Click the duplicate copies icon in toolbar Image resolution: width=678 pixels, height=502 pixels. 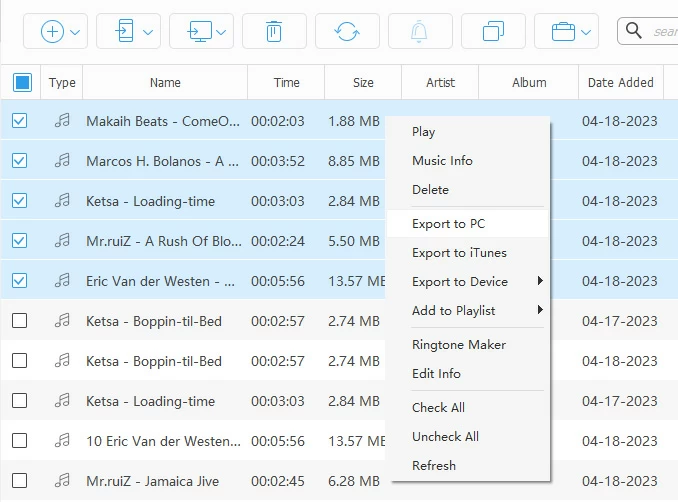pos(492,31)
